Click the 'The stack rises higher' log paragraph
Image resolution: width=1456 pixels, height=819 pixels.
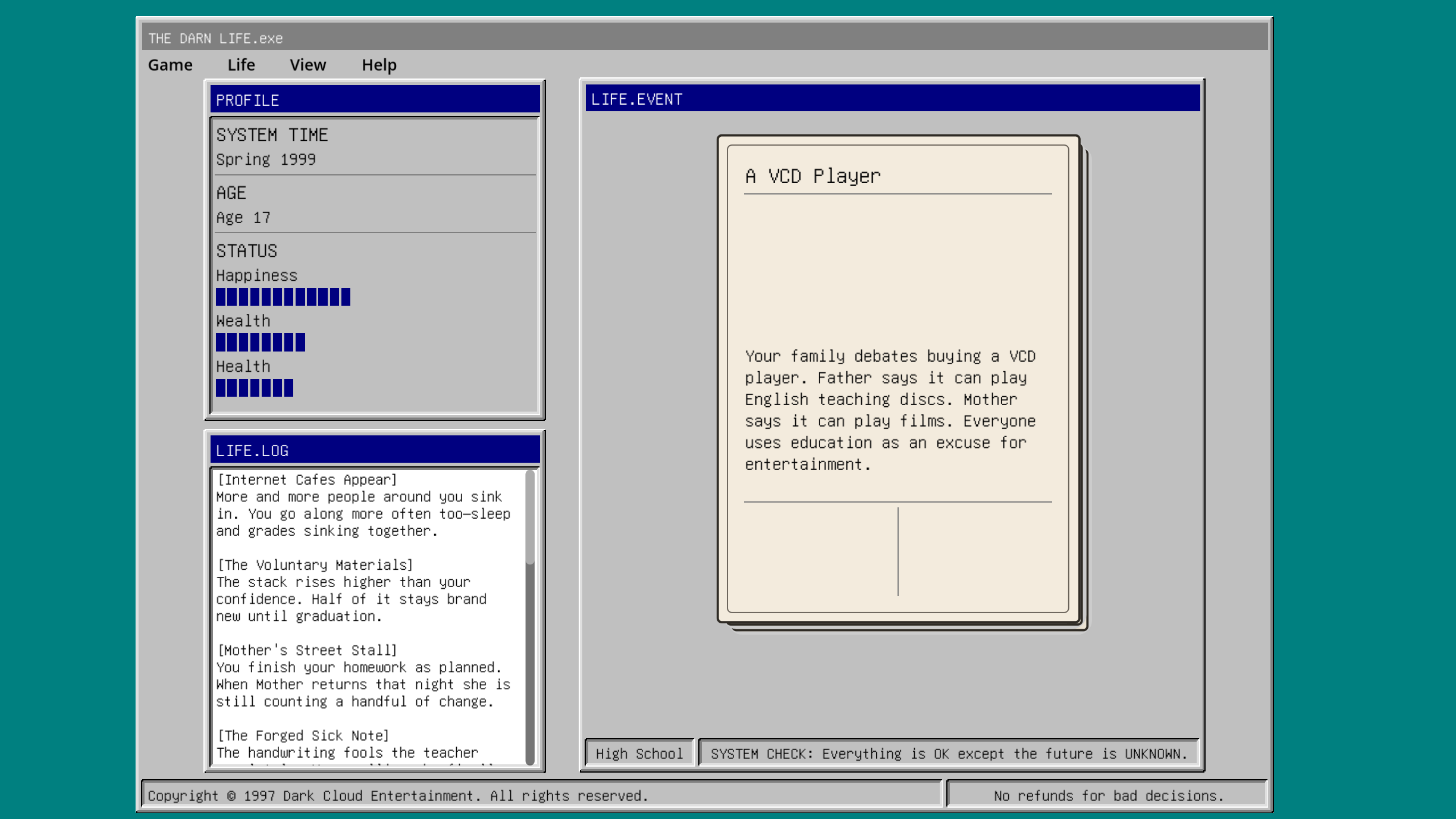click(352, 599)
